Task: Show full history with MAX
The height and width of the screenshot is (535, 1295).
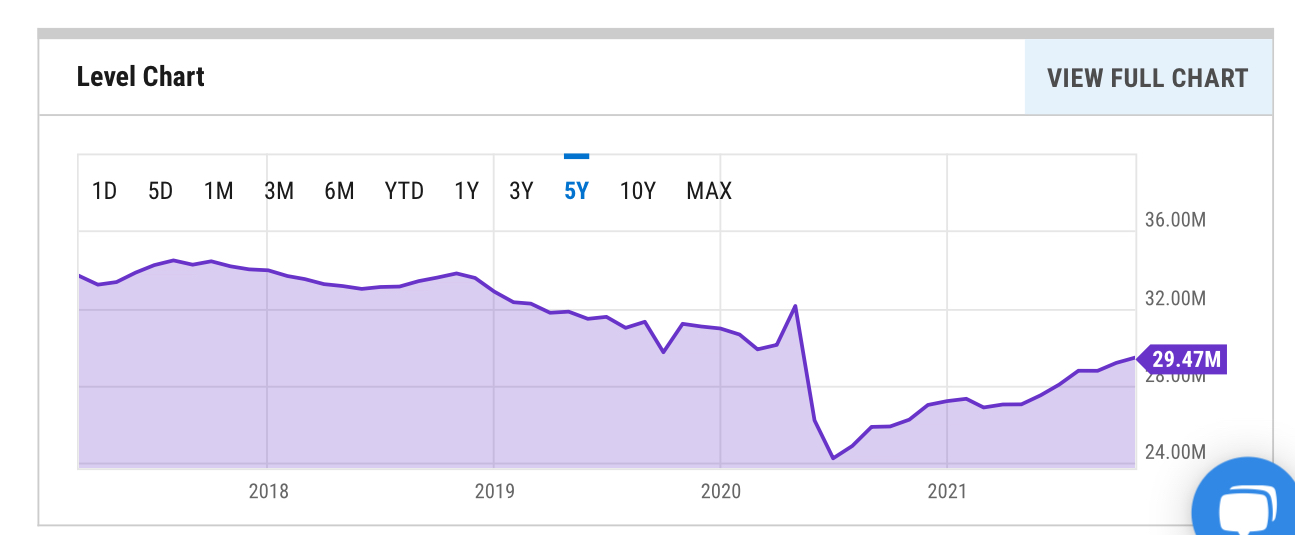Action: click(x=709, y=191)
